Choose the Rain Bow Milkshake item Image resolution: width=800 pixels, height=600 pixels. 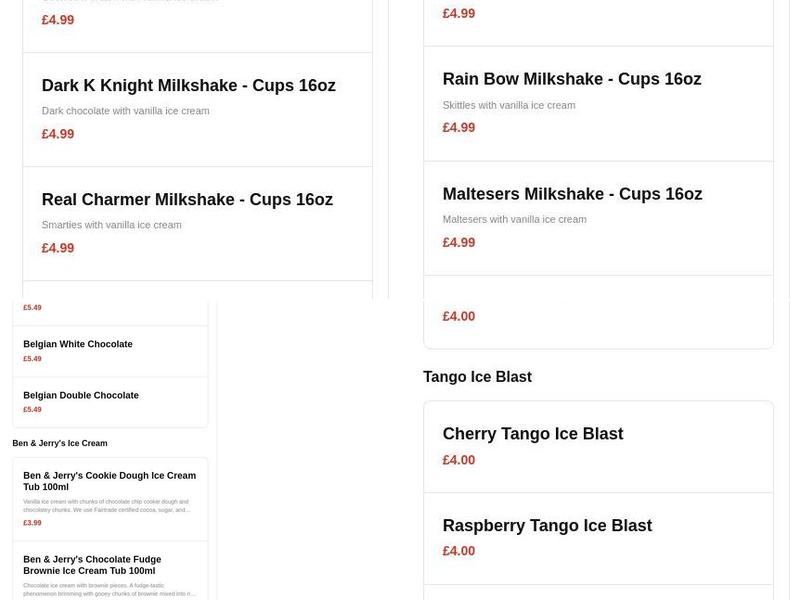point(571,78)
